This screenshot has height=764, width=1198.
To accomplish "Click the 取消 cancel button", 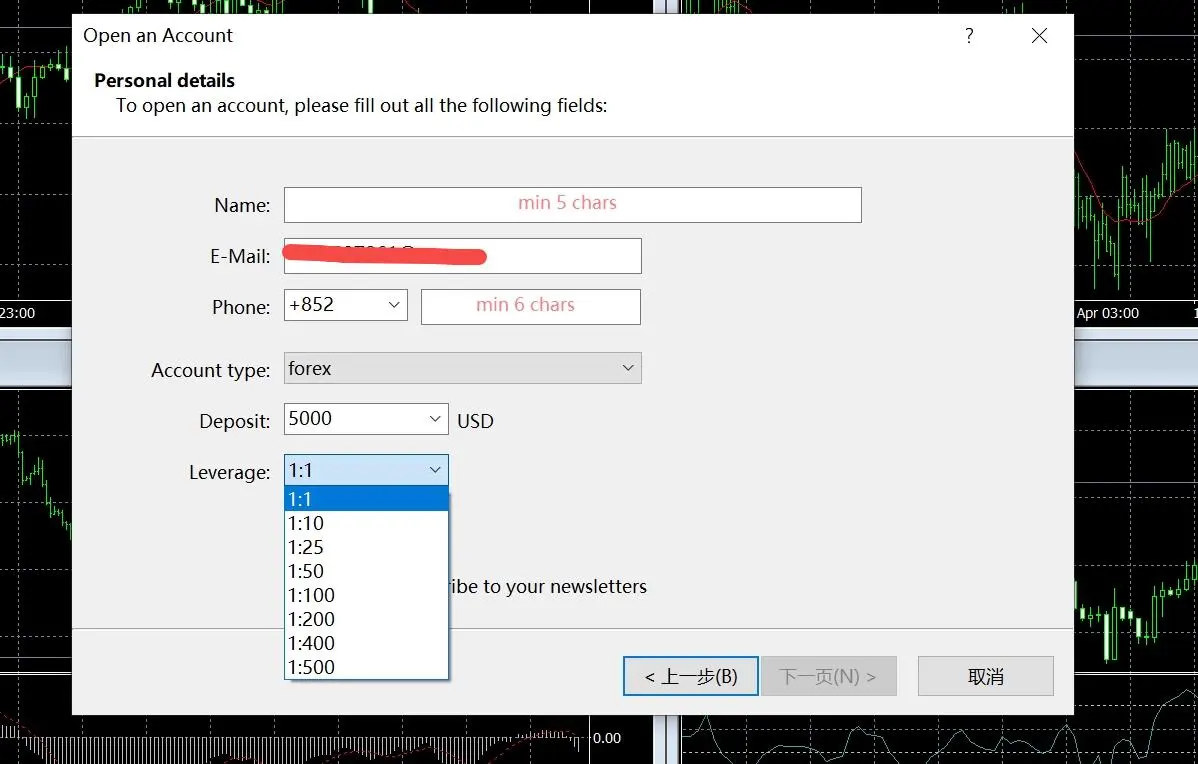I will 986,676.
